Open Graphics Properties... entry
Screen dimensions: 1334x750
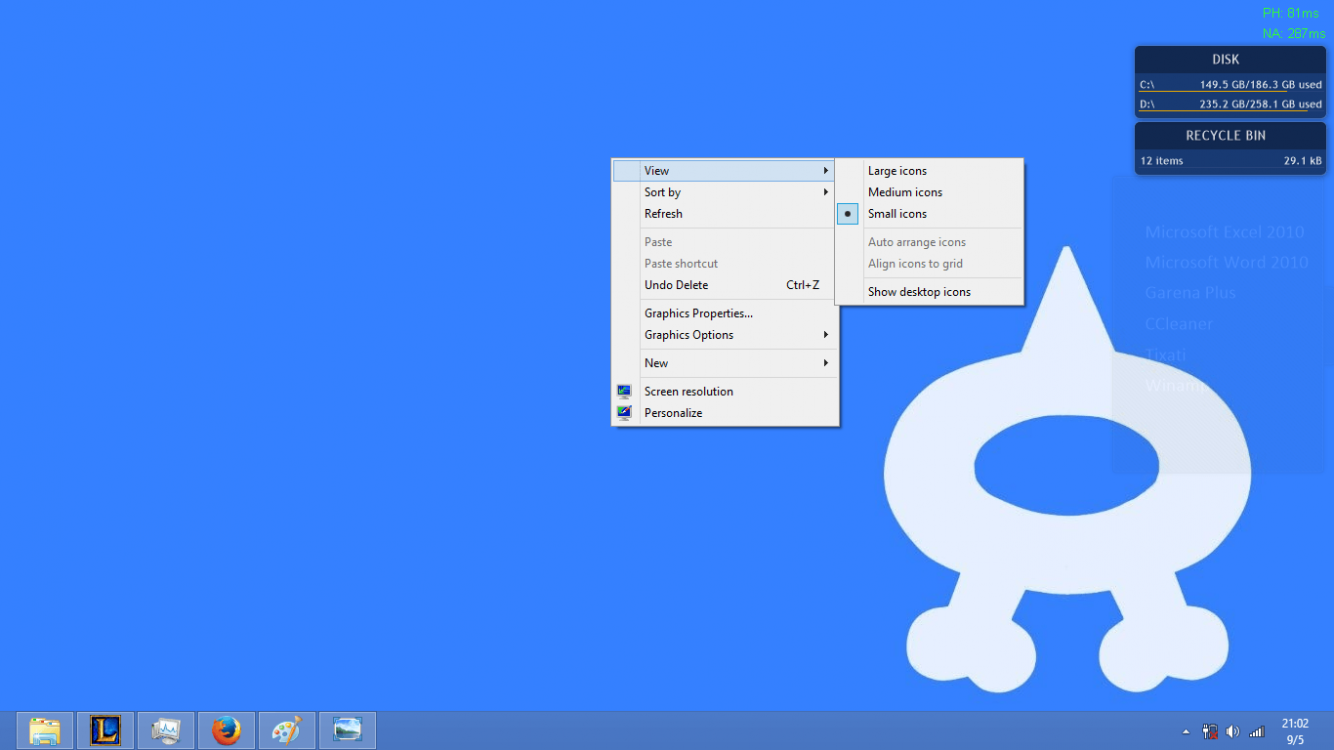click(725, 313)
